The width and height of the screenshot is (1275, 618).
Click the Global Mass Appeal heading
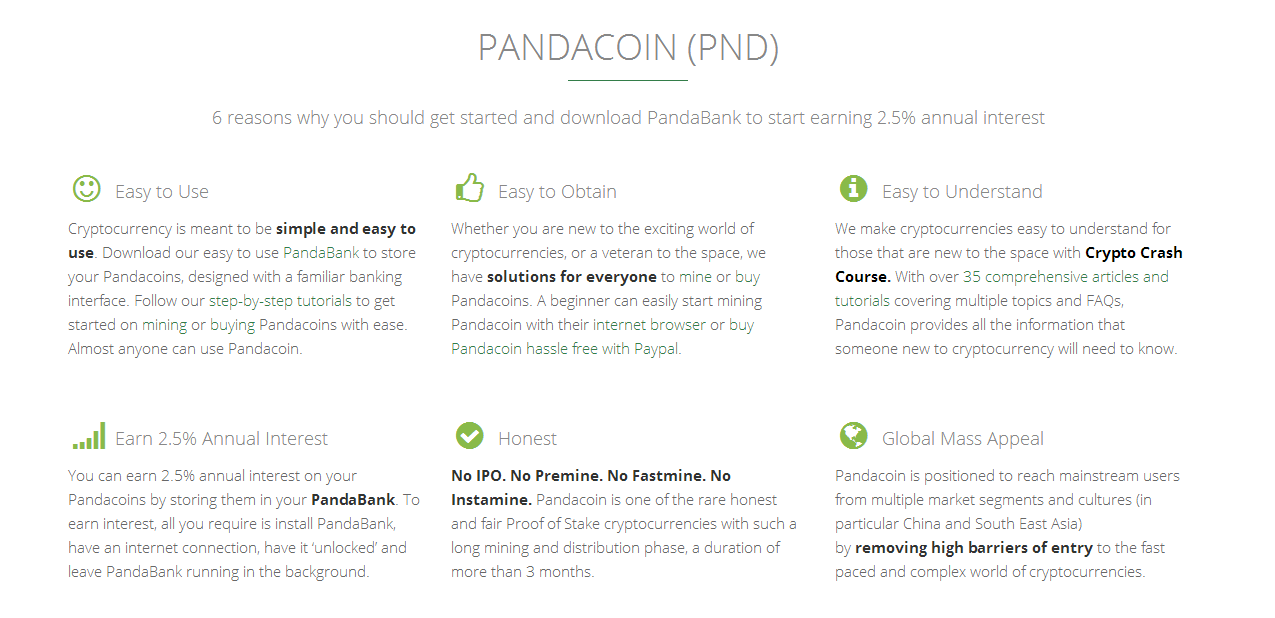[963, 438]
